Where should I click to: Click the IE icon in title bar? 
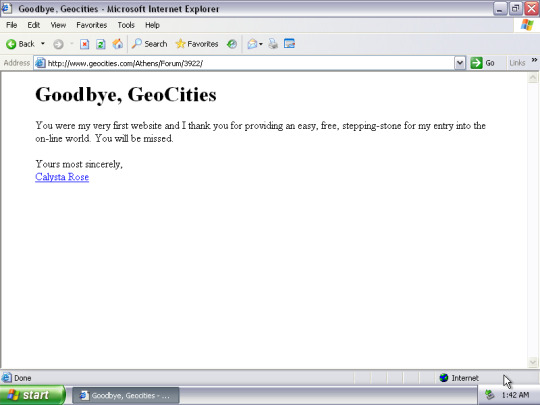point(7,8)
